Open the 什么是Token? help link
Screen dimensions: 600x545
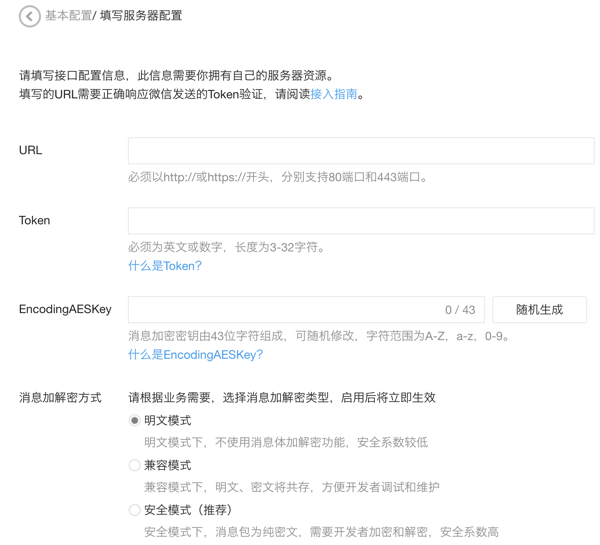pyautogui.click(x=165, y=266)
